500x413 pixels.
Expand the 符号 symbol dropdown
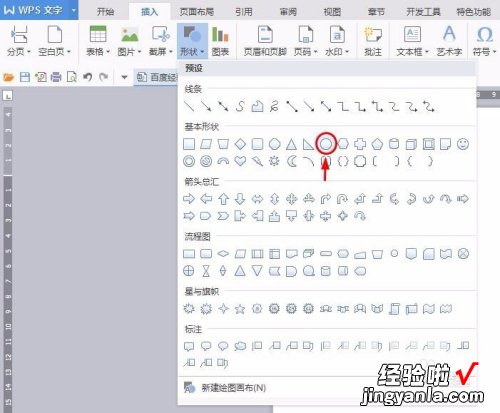pos(484,41)
